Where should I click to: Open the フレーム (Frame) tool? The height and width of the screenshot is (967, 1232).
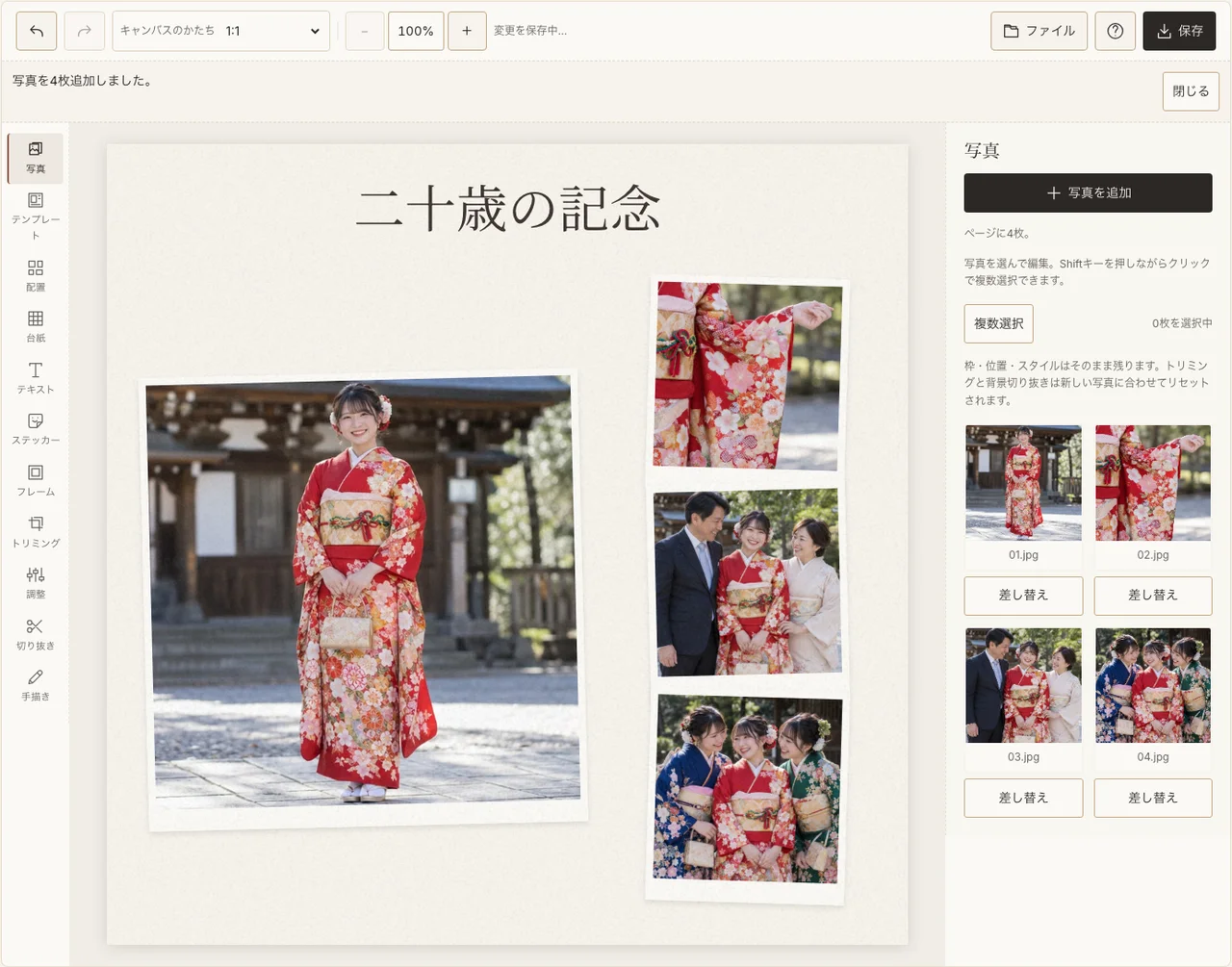(36, 479)
